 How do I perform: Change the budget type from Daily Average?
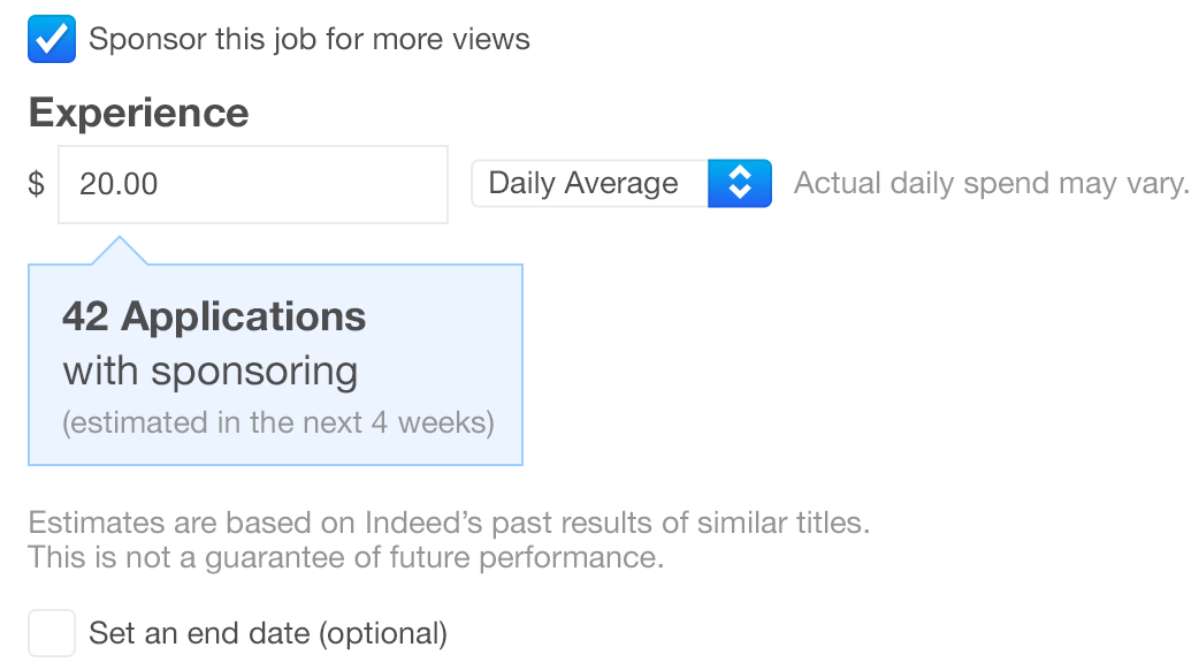[x=620, y=183]
